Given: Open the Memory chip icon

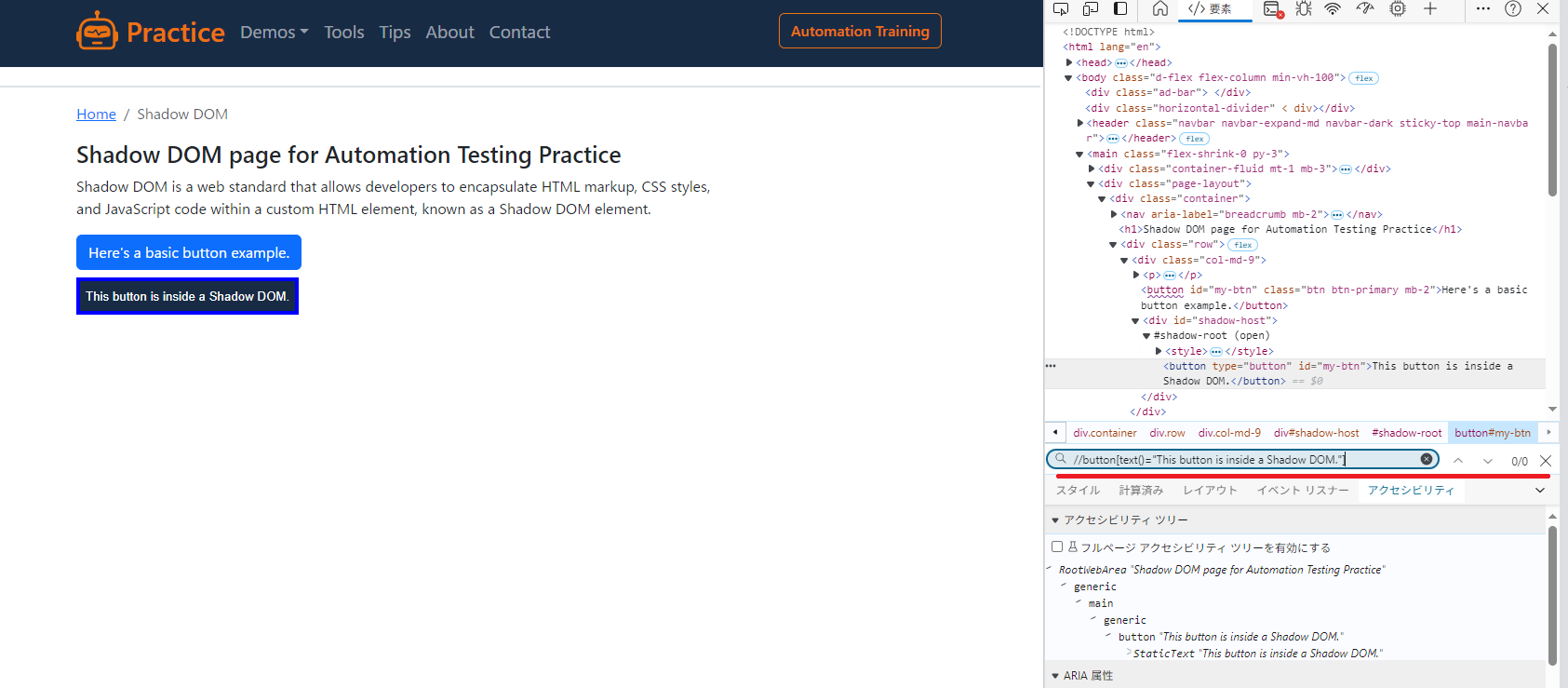Looking at the screenshot, I should (1397, 9).
